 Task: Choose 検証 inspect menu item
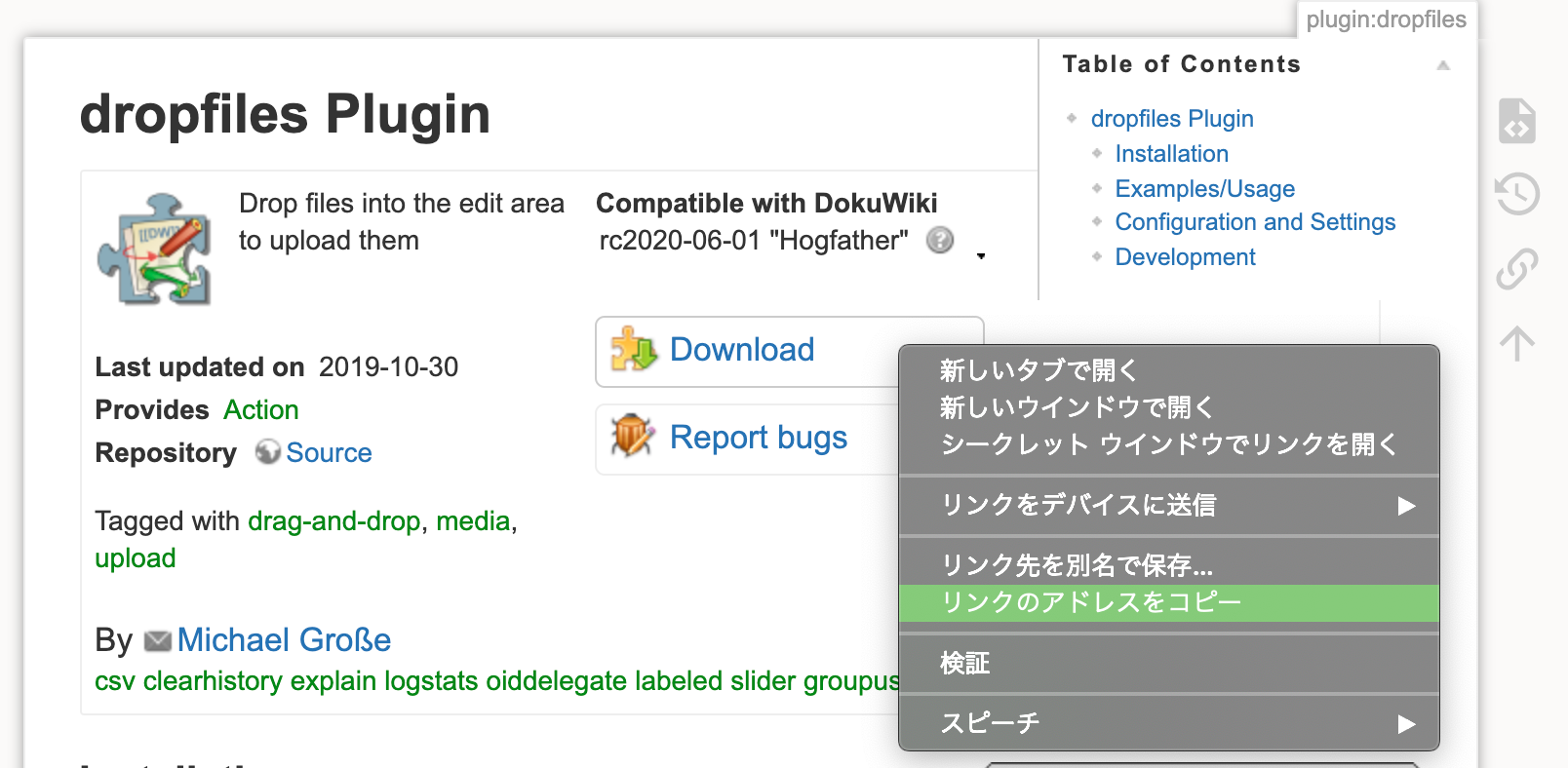pos(1168,664)
